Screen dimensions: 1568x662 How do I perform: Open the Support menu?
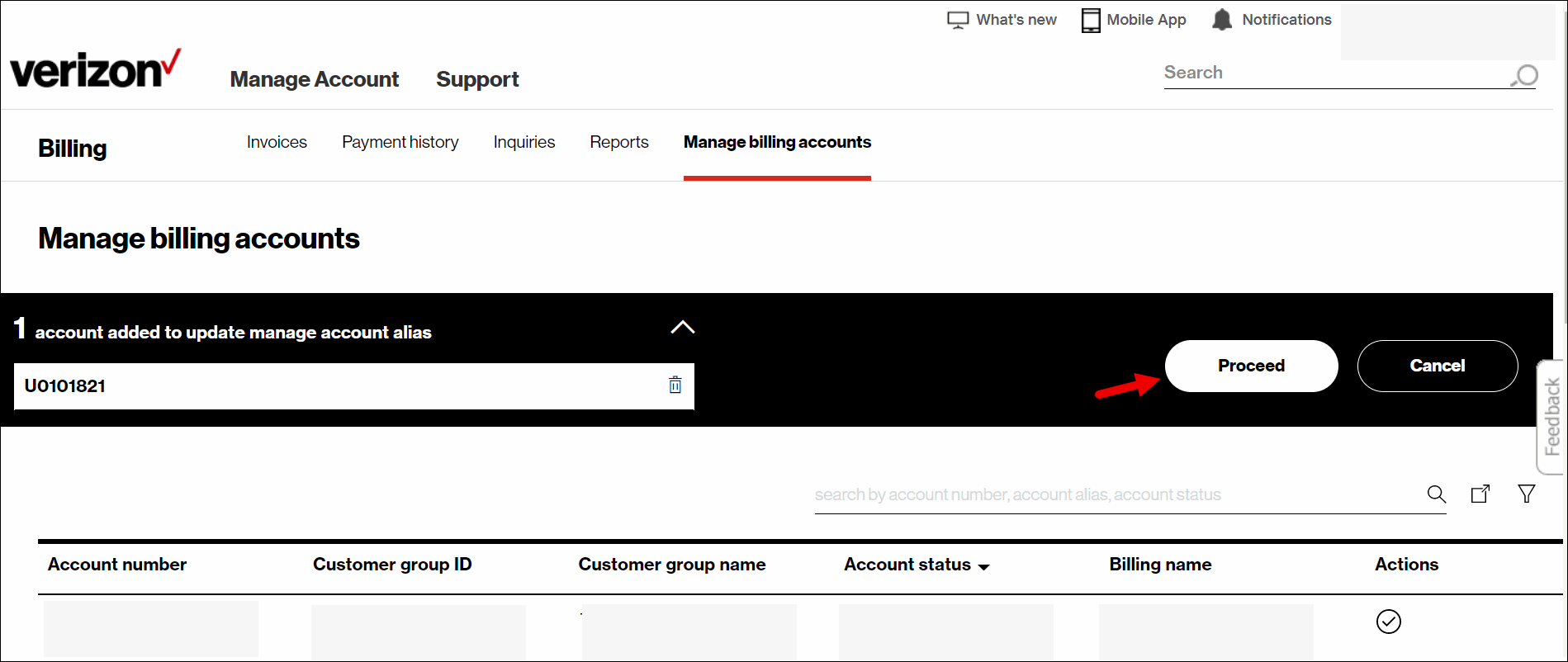tap(477, 79)
